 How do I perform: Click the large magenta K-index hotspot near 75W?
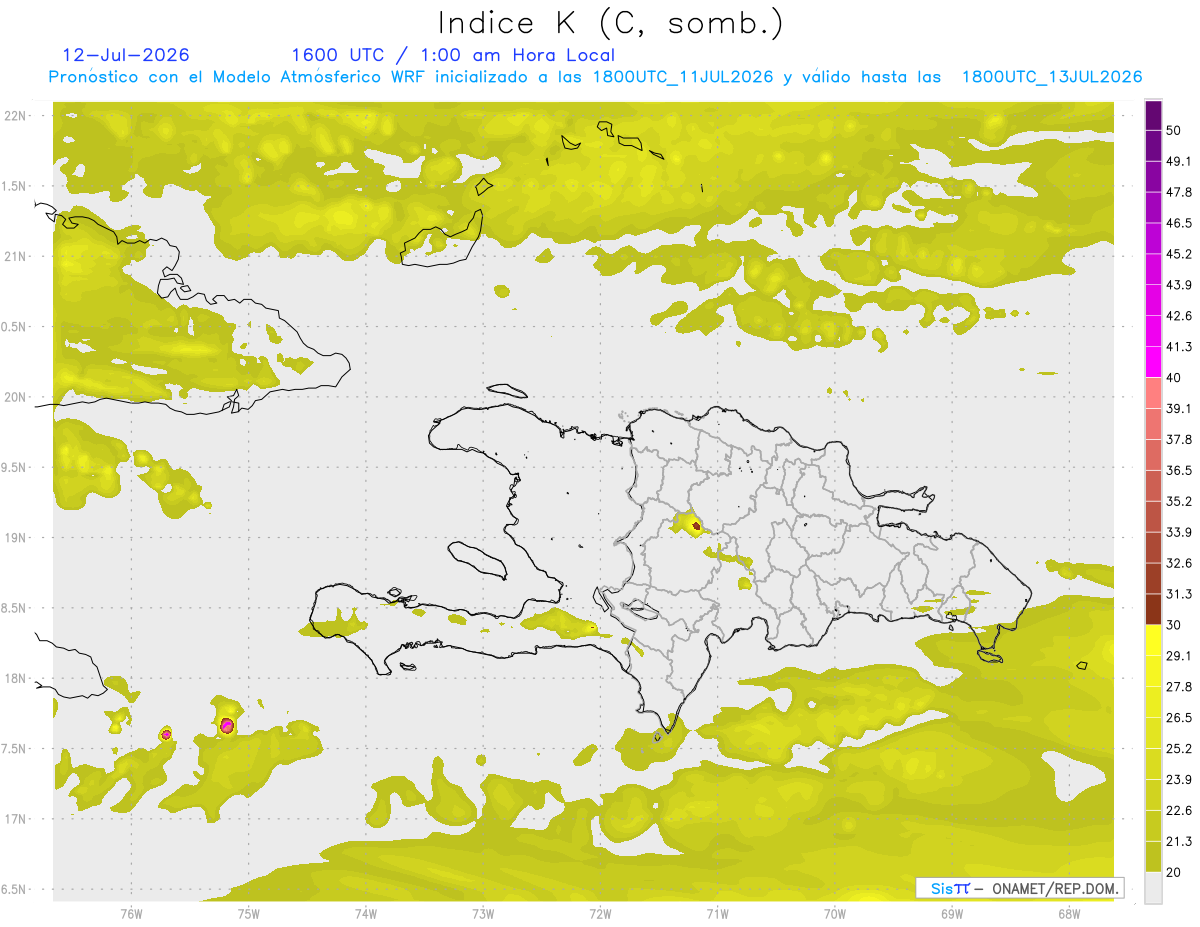coord(227,725)
